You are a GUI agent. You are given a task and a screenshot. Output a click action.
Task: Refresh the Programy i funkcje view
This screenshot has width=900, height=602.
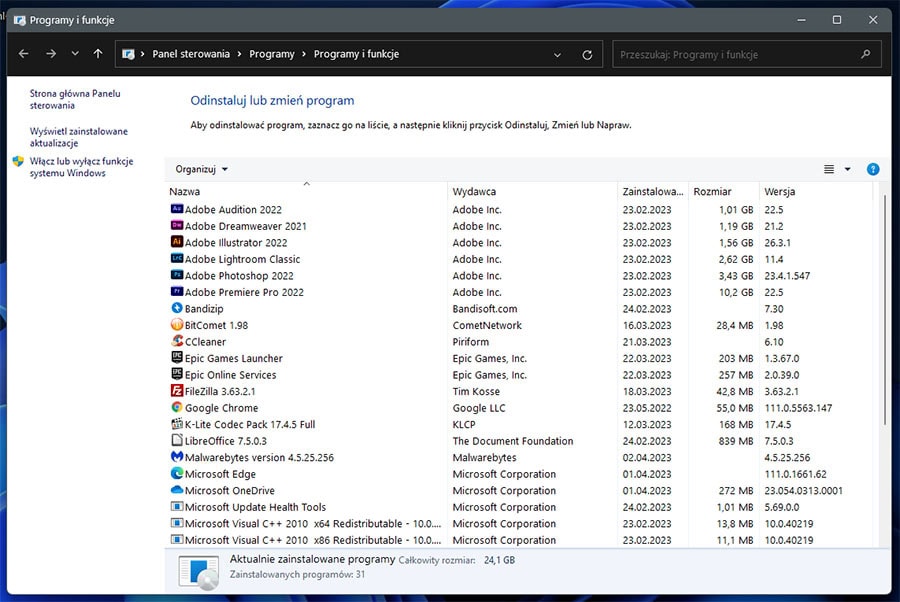pos(587,55)
